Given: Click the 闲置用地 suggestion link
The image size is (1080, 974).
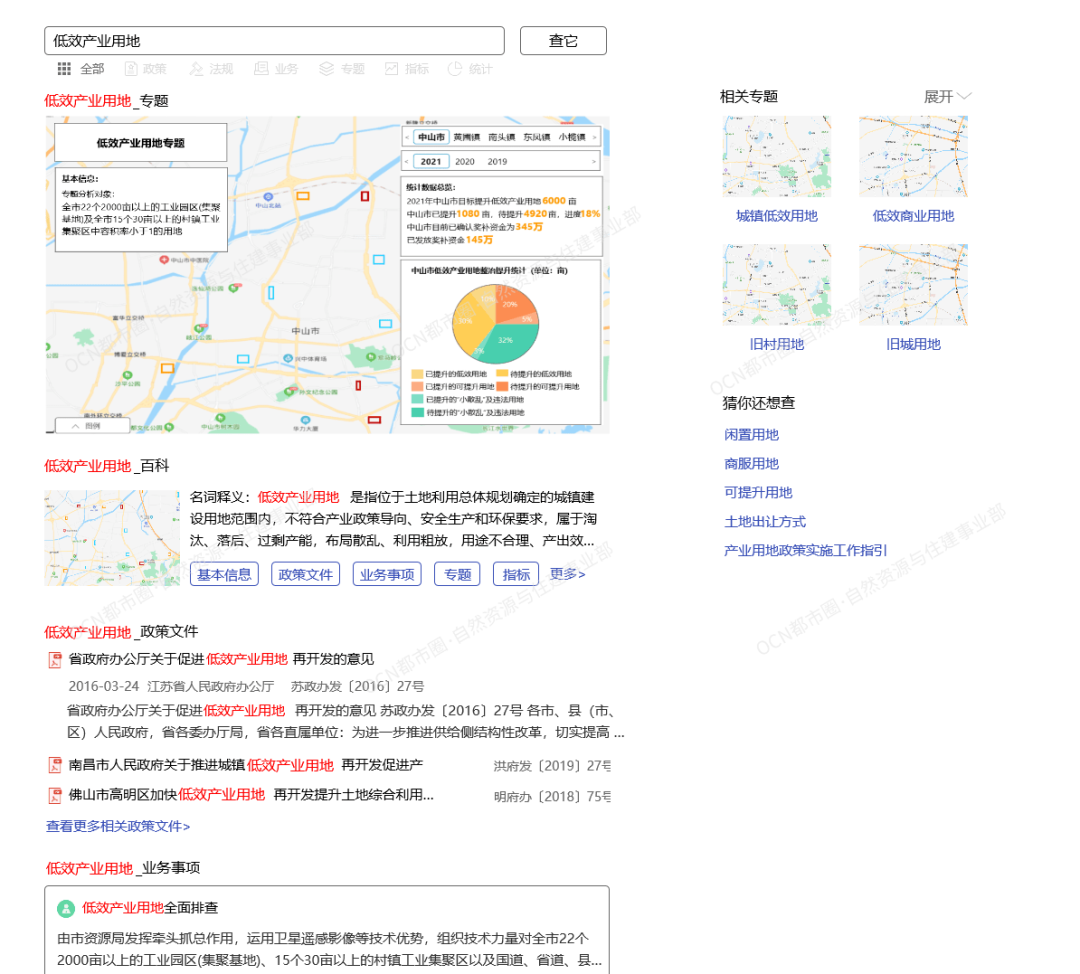Looking at the screenshot, I should tap(751, 435).
